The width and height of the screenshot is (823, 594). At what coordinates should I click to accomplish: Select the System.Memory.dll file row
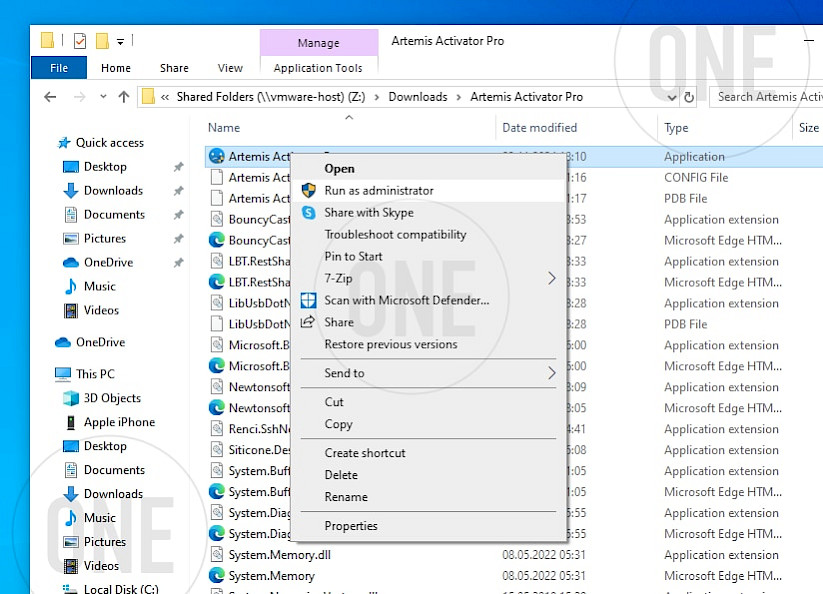tap(513, 555)
